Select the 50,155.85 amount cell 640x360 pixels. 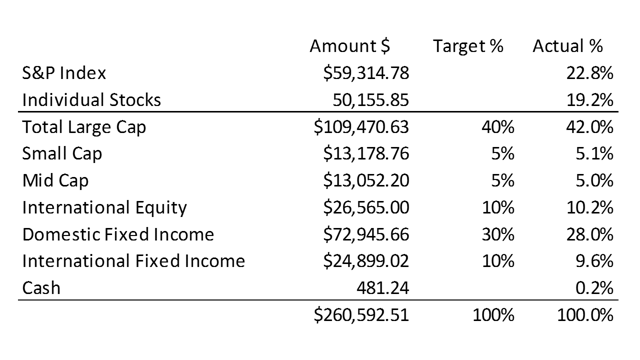coord(371,100)
